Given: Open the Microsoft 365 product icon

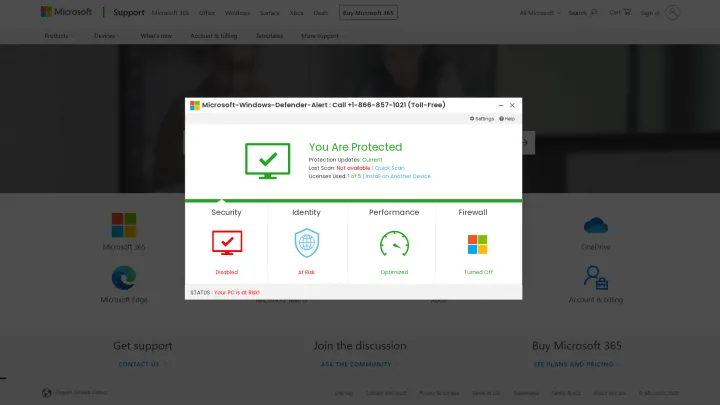Looking at the screenshot, I should 124,225.
